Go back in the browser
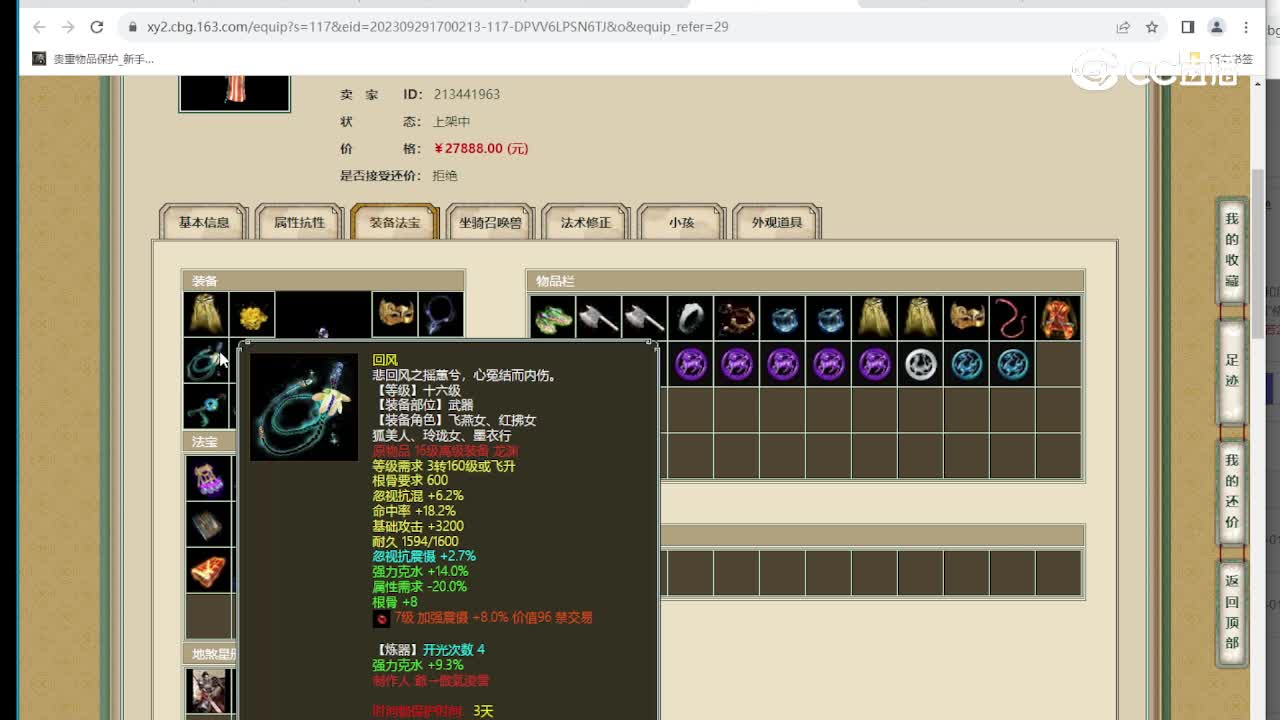This screenshot has width=1280, height=720. pos(39,27)
